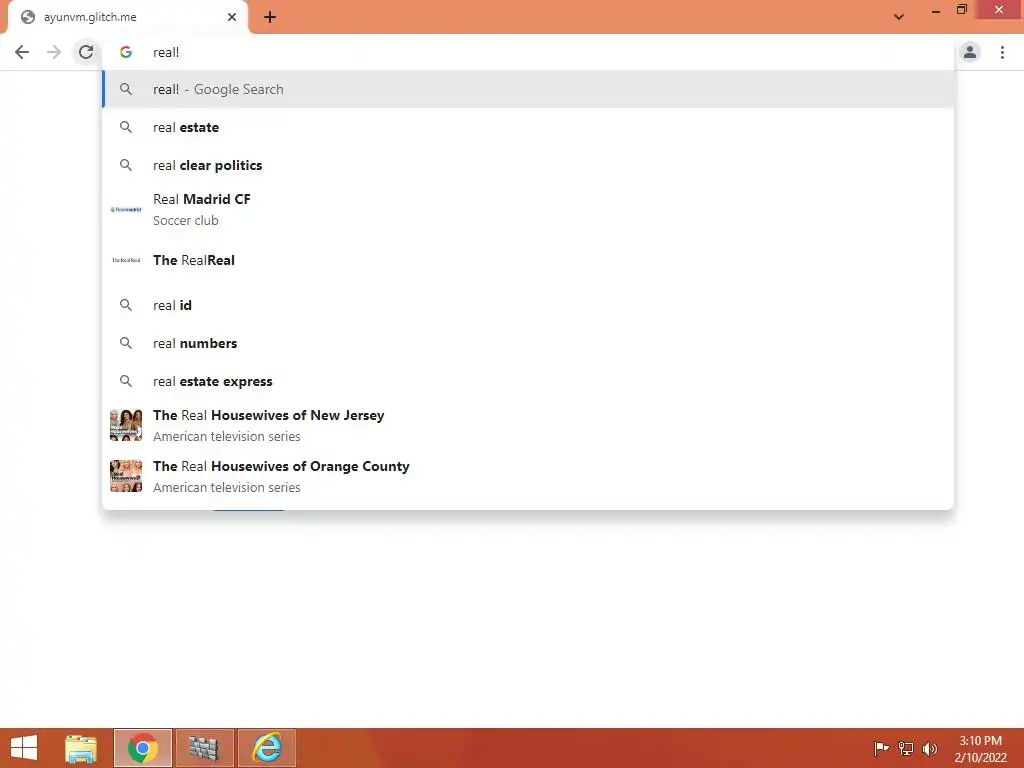Viewport: 1024px width, 768px height.
Task: Choose 'real! - Google Search' suggestion
Action: pos(528,89)
